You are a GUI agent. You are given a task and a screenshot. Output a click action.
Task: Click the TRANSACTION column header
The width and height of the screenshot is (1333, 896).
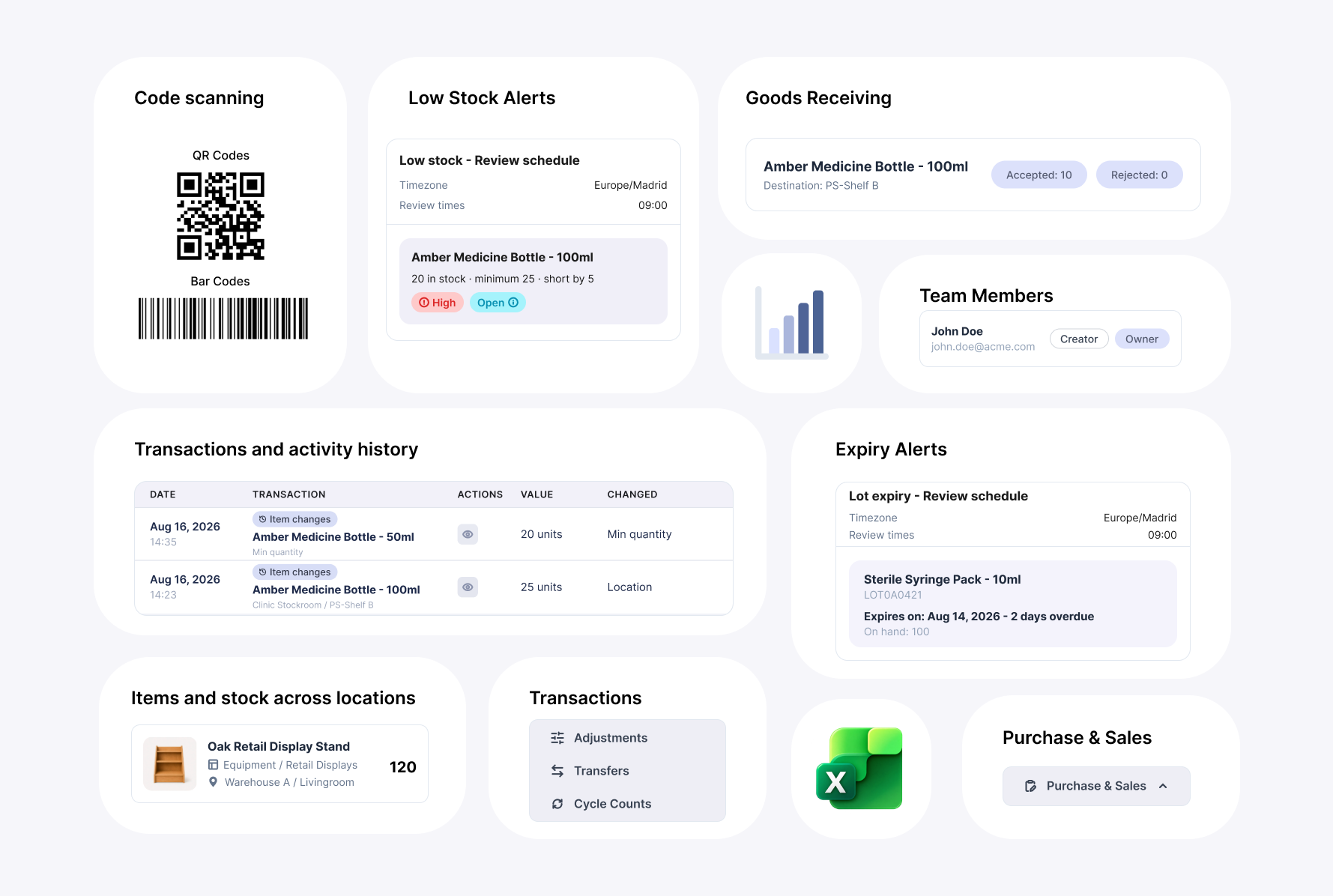point(289,494)
